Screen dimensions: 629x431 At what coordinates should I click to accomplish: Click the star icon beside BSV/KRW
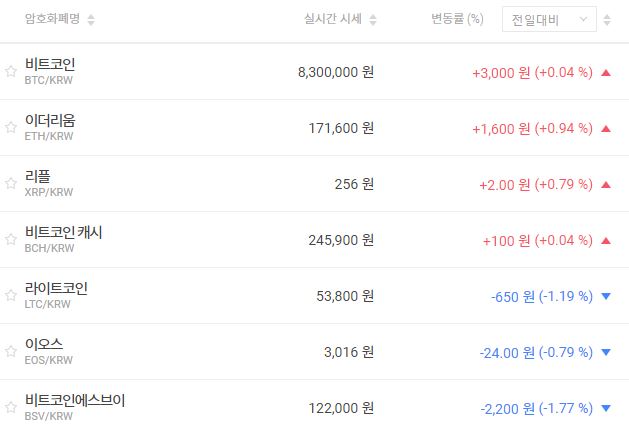(11, 408)
